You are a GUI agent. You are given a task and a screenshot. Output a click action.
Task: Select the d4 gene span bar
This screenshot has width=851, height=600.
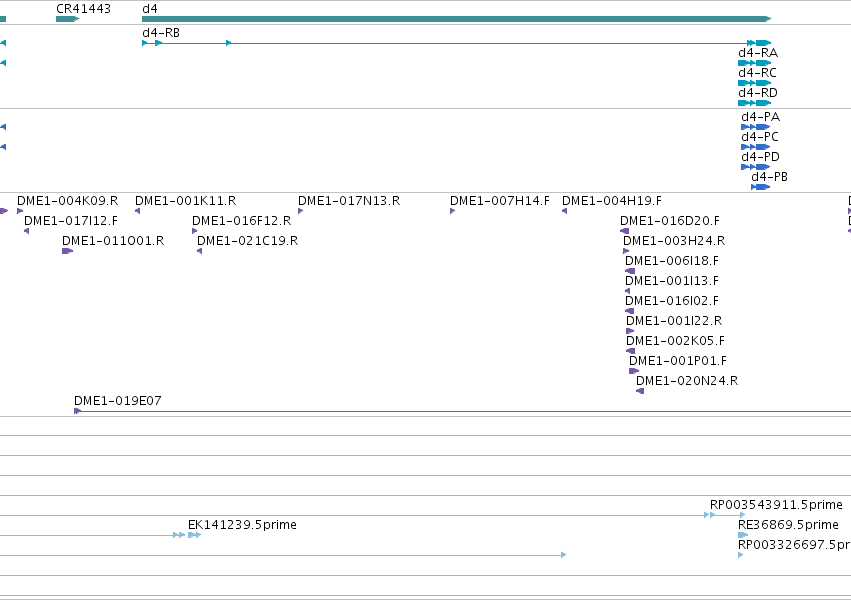(x=456, y=19)
